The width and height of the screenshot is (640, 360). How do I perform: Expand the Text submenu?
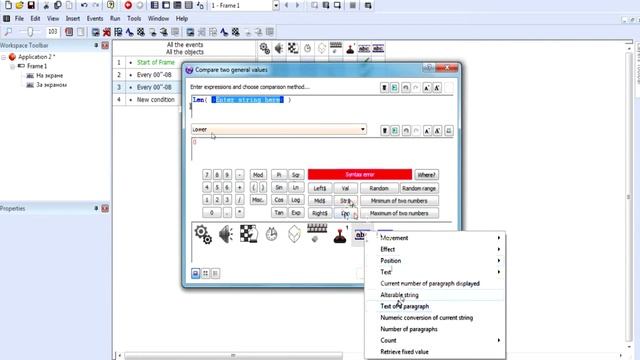pos(435,272)
